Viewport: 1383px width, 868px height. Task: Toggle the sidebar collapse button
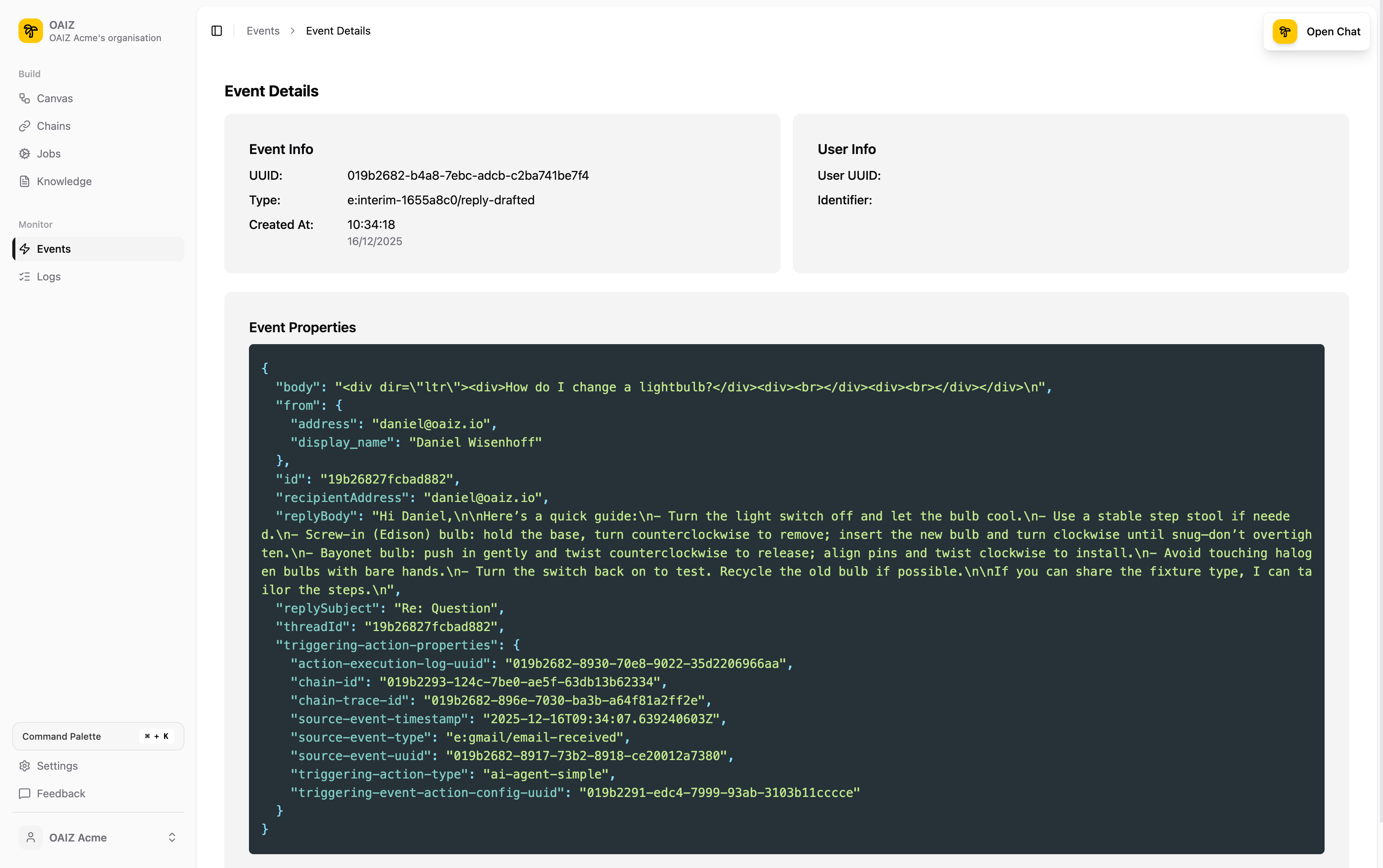[217, 30]
